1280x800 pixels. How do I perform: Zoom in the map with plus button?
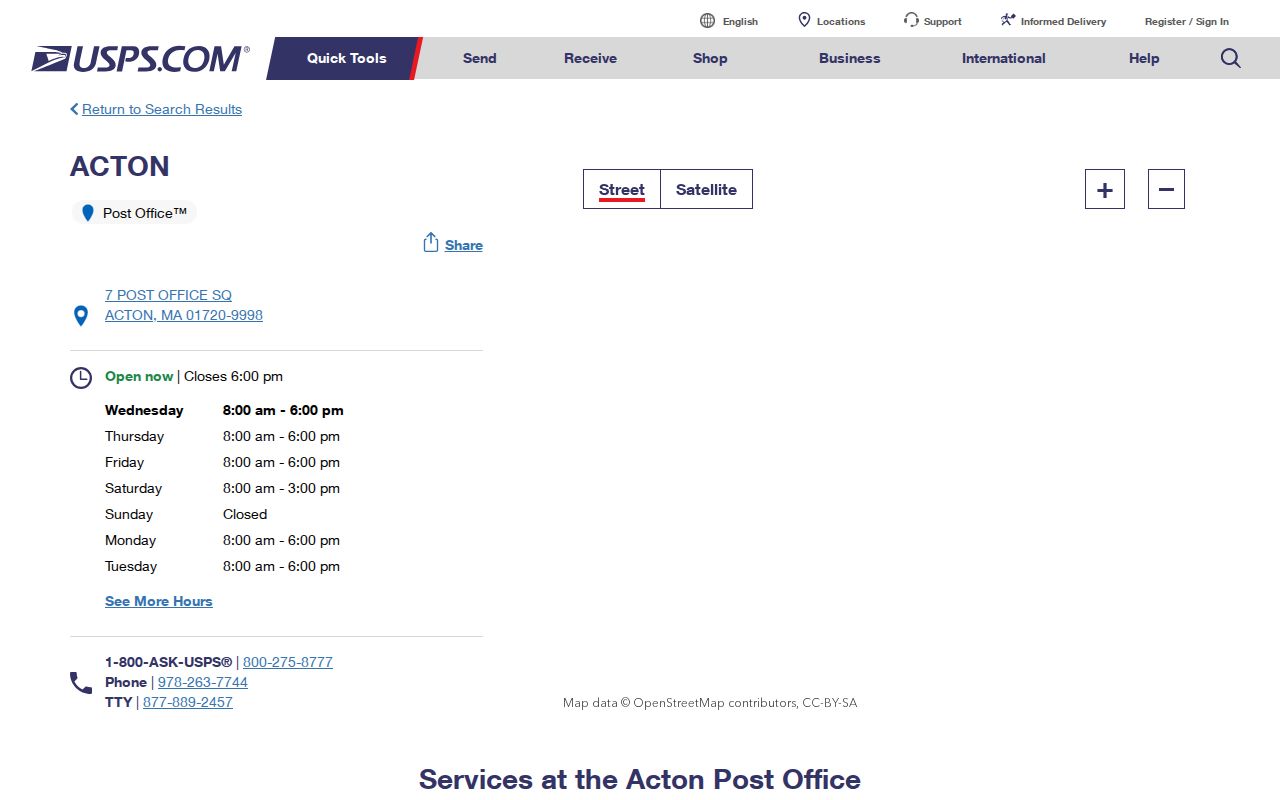coord(1105,189)
